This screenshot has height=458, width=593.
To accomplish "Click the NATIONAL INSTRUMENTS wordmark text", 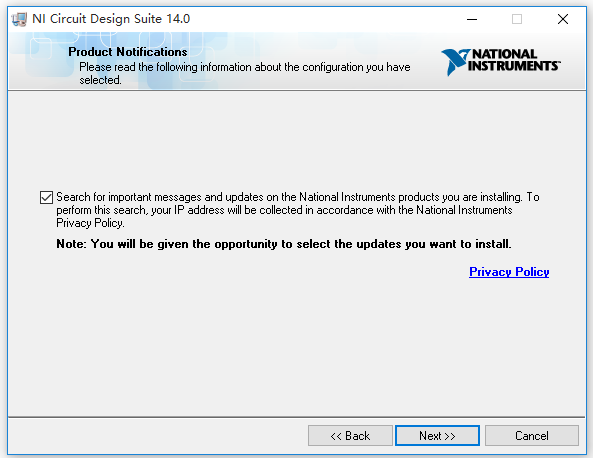I will (x=514, y=60).
